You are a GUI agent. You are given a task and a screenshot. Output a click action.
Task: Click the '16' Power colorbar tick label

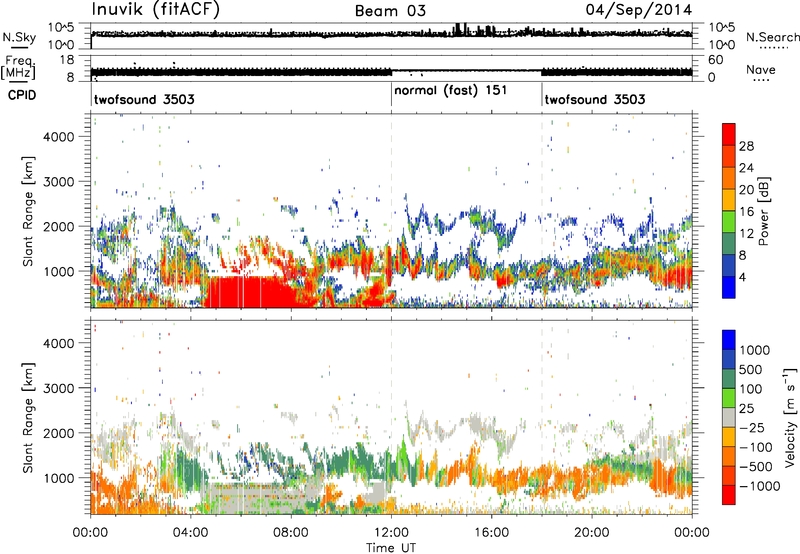[x=746, y=212]
